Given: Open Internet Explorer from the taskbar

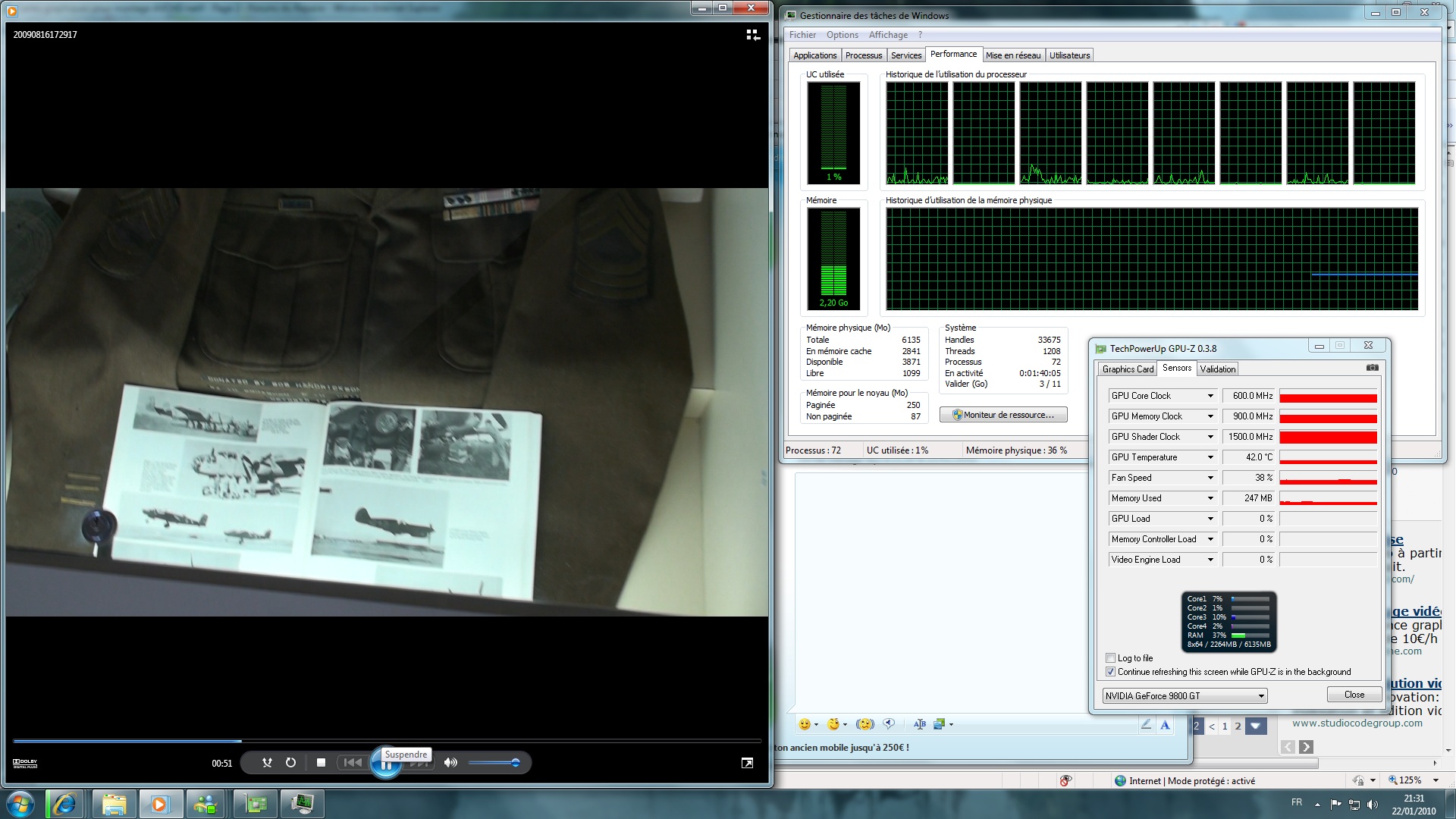Looking at the screenshot, I should coord(64,804).
